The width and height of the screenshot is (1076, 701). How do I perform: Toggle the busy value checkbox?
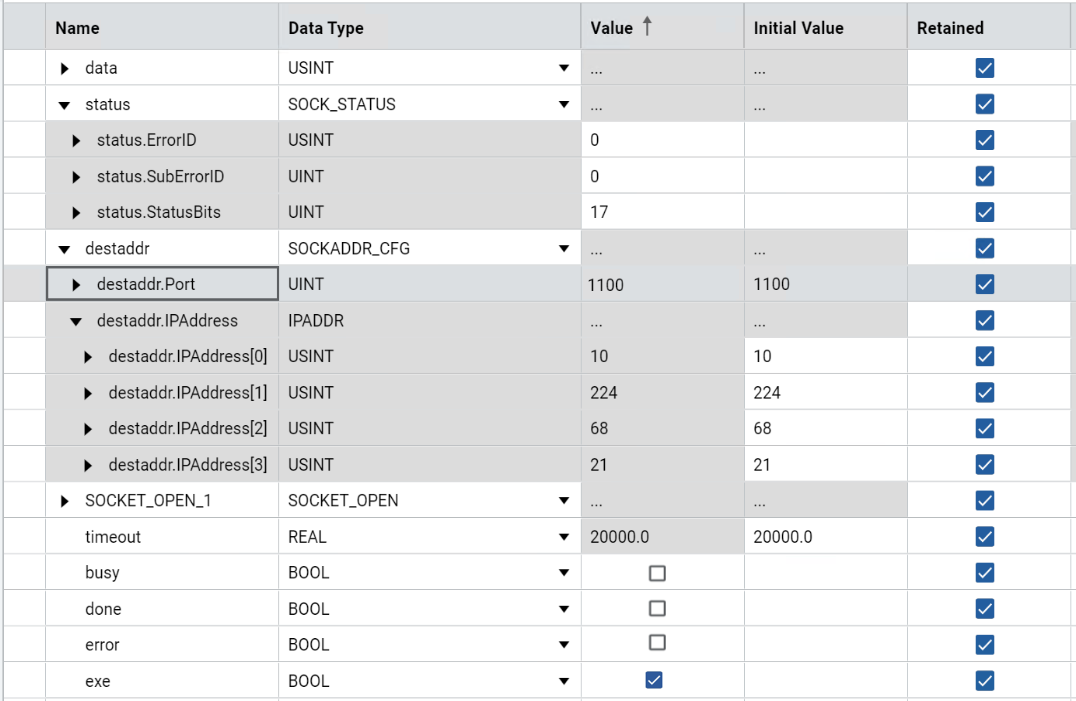(x=657, y=573)
